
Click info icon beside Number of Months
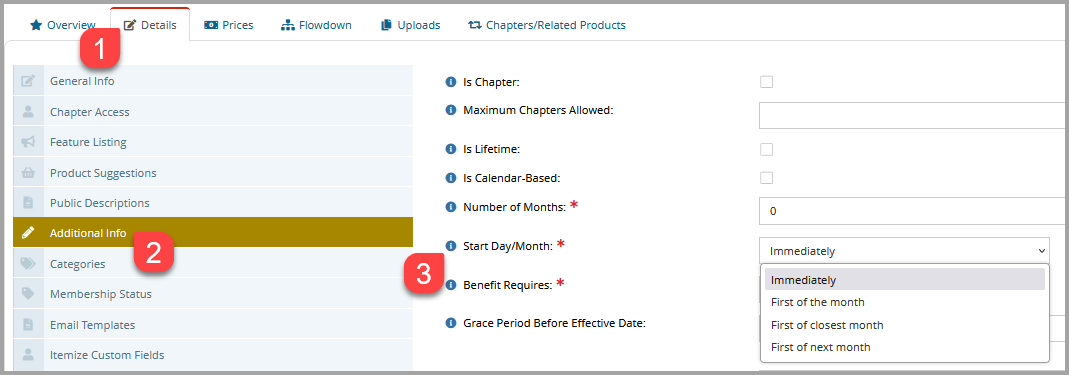point(450,207)
